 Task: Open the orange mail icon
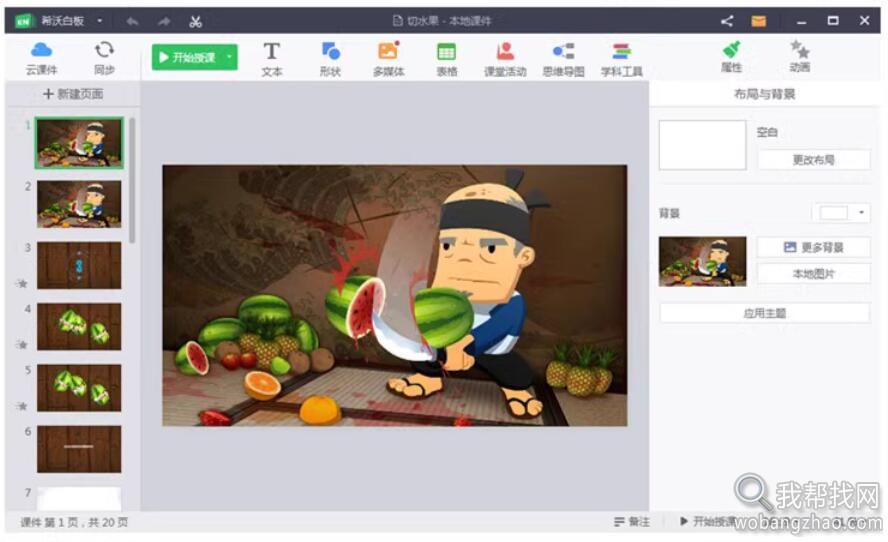click(x=758, y=21)
